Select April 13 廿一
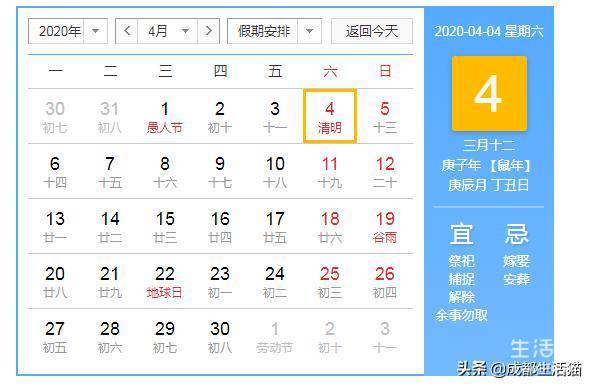This screenshot has width=593, height=388. click(55, 226)
